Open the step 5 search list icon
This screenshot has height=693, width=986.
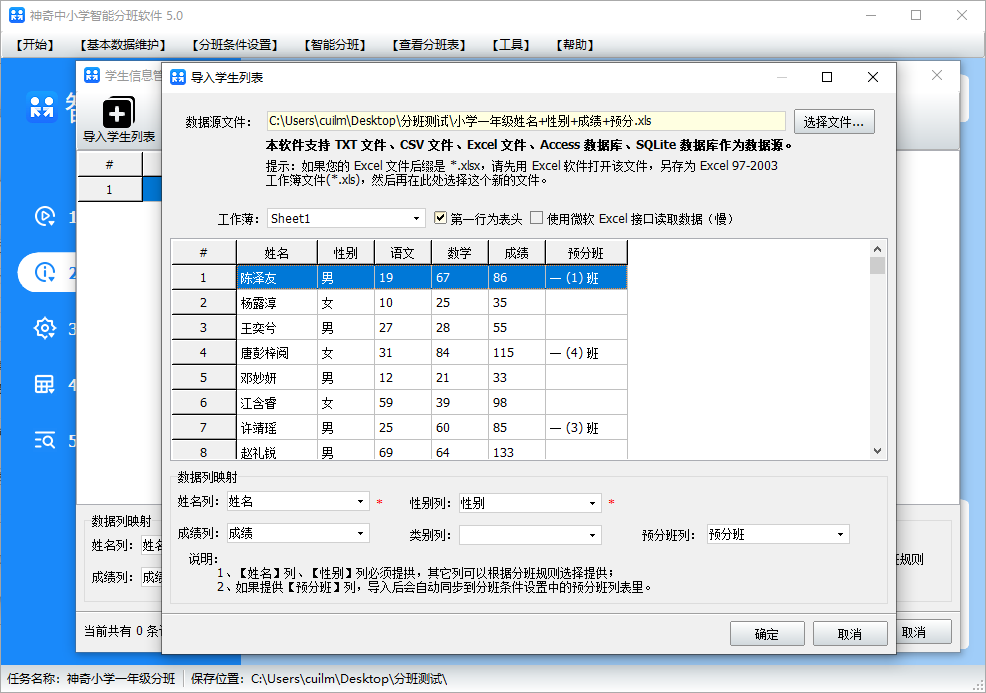(45, 440)
